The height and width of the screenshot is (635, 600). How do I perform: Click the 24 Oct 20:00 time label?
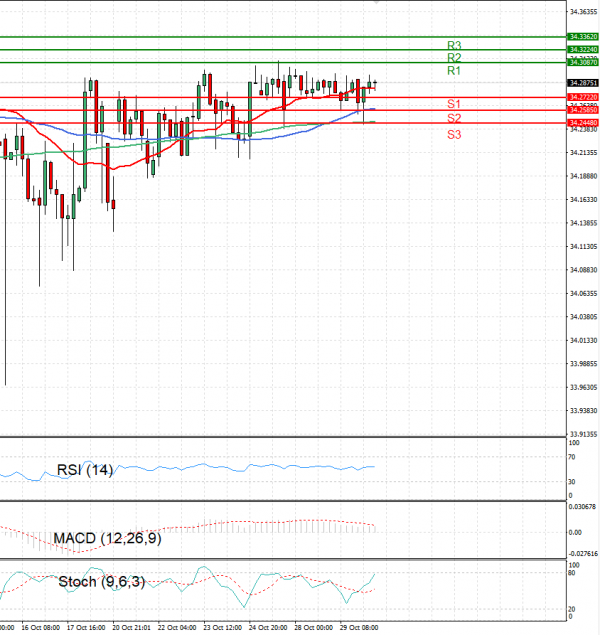tap(268, 628)
